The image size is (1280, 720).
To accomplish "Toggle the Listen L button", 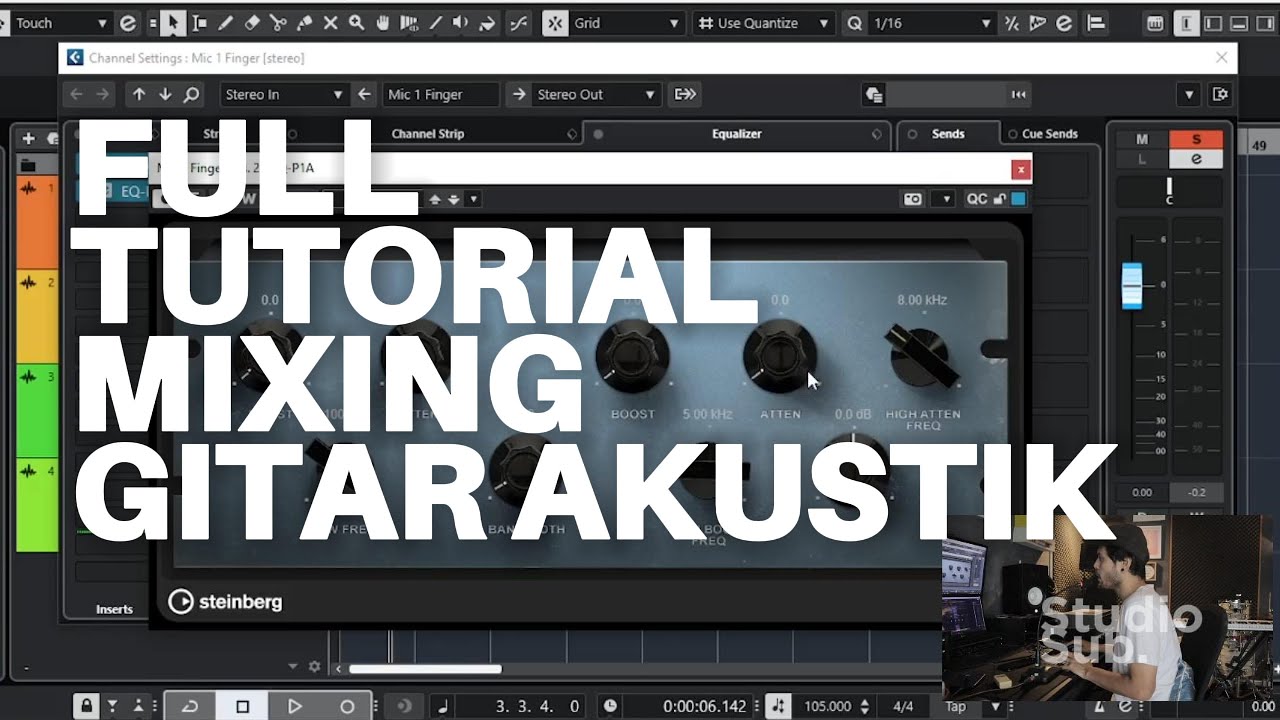I will pos(1142,159).
